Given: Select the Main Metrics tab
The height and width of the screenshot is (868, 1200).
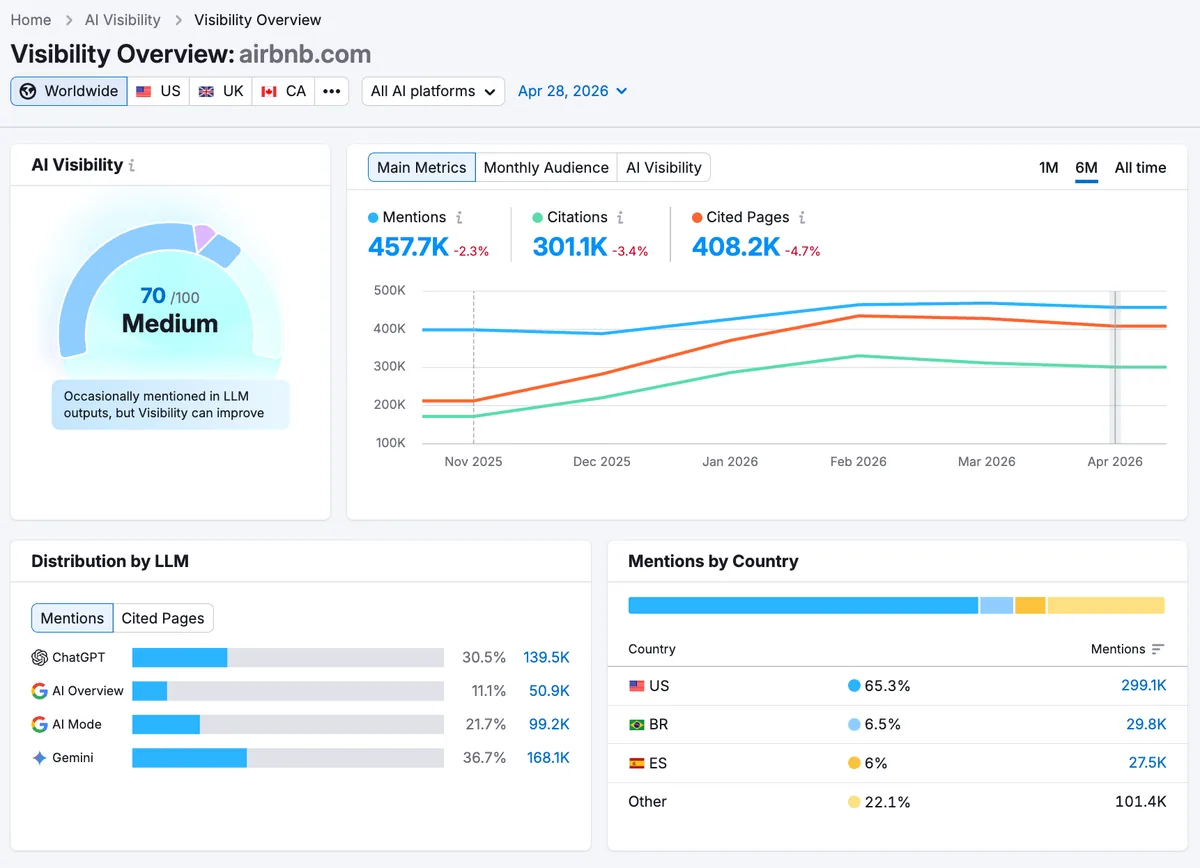Looking at the screenshot, I should tap(422, 167).
